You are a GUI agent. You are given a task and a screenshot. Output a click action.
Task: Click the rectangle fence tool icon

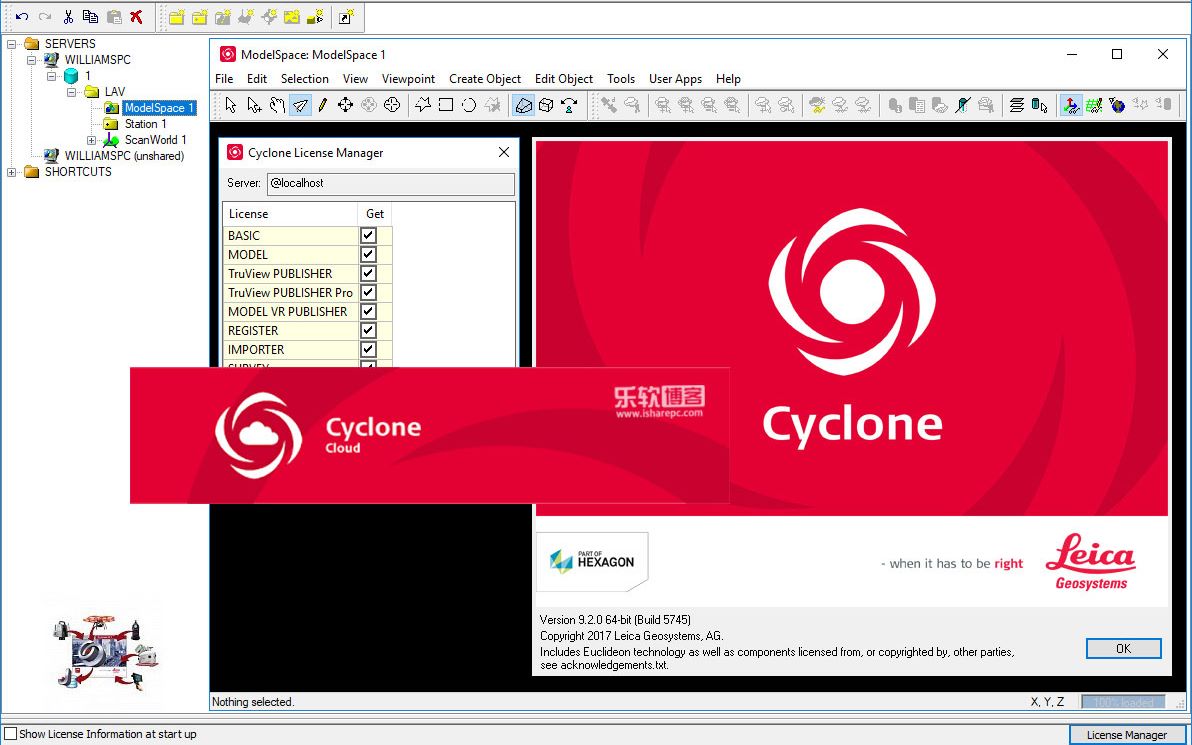click(446, 105)
